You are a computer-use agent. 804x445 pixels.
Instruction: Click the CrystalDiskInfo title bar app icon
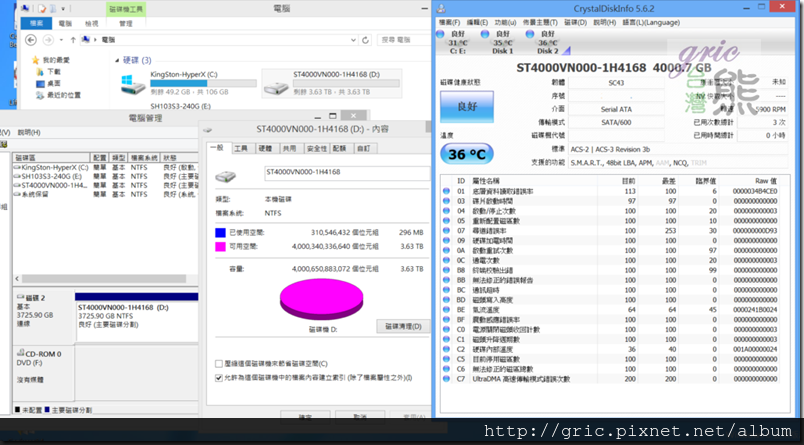[441, 9]
